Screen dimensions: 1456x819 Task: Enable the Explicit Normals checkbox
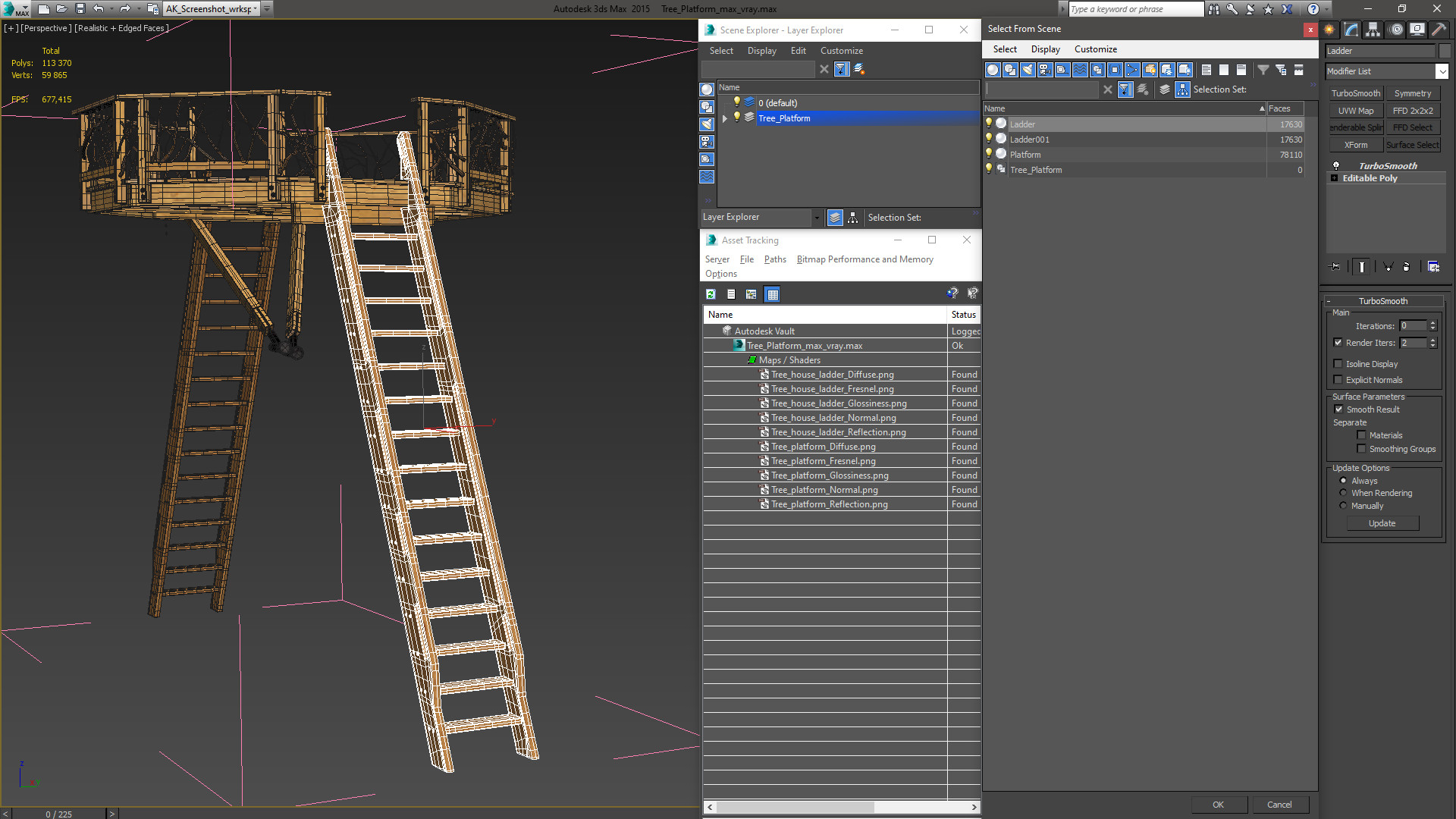coord(1338,380)
